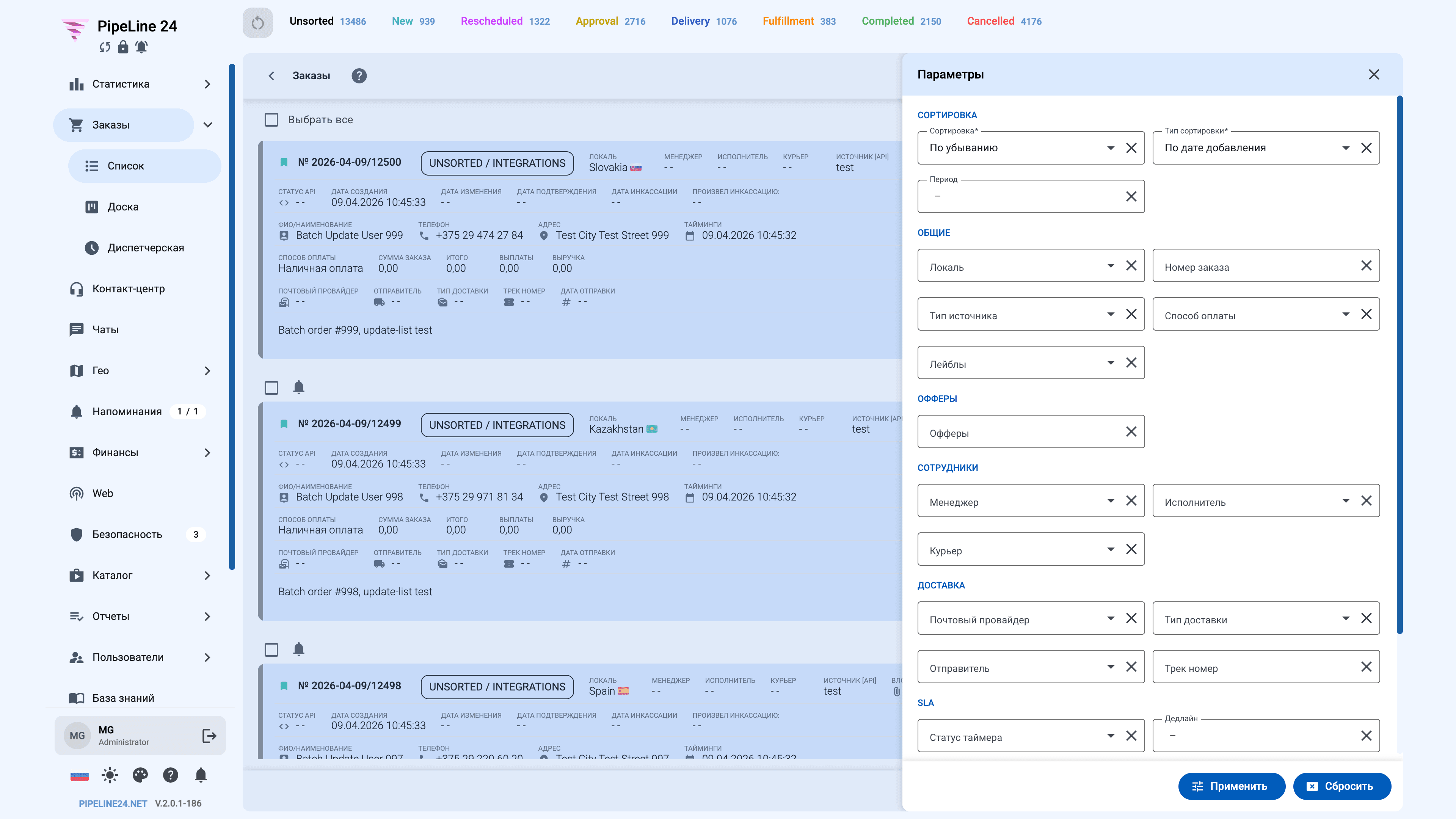Open the PIPELINE24.NET link
This screenshot has height=819, width=1456.
pos(113,804)
